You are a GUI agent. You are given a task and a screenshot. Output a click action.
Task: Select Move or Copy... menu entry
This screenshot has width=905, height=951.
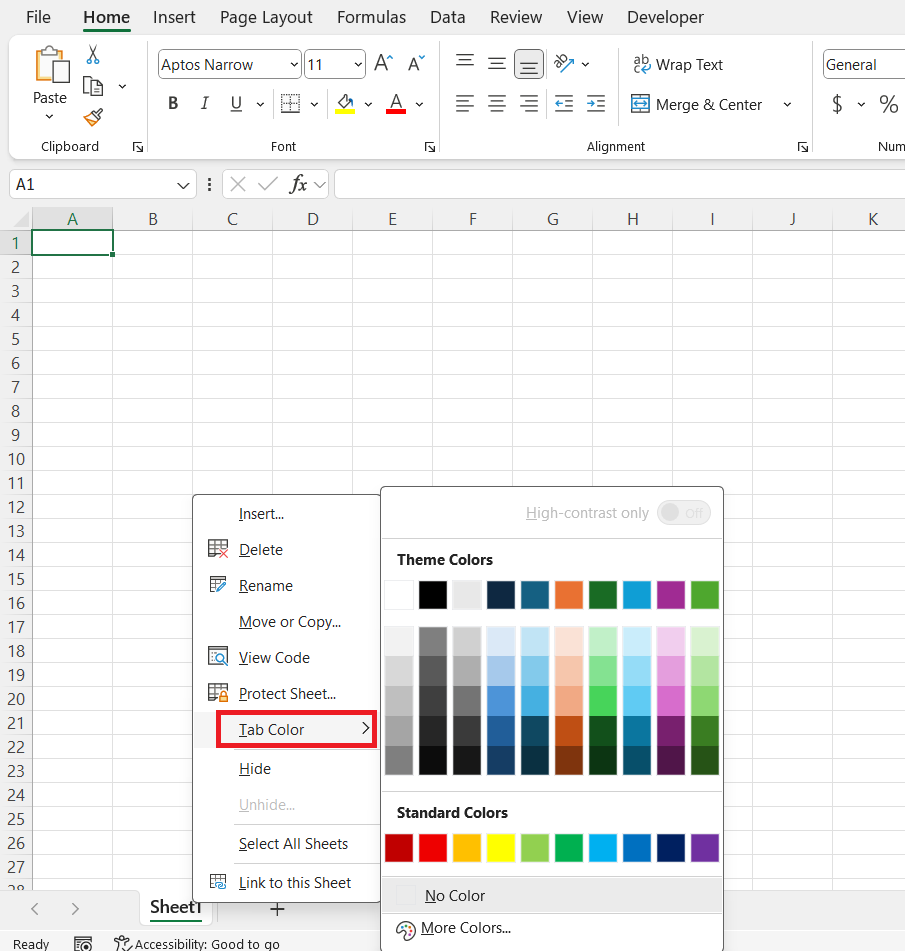click(x=286, y=622)
